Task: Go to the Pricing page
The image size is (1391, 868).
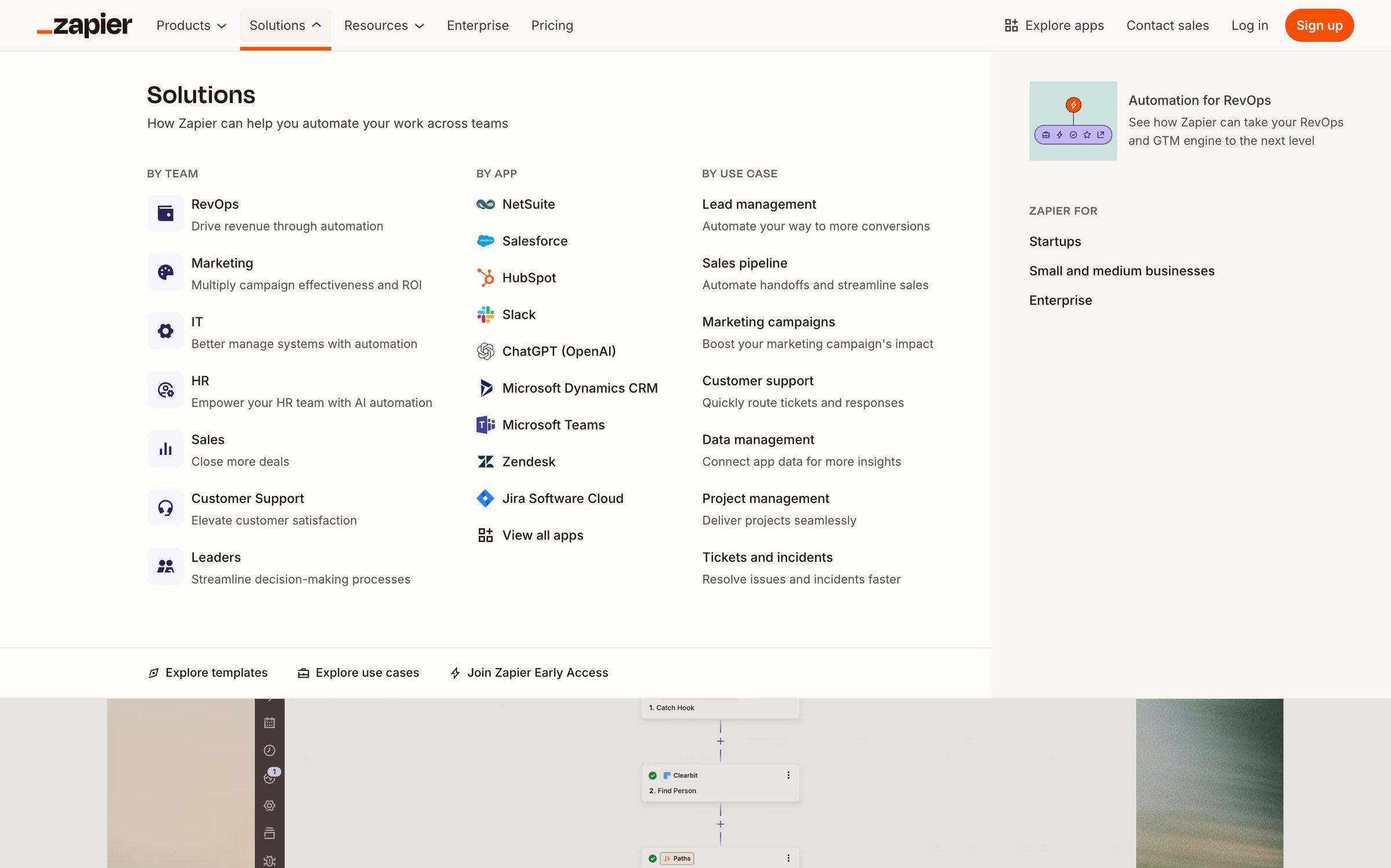Action: [x=552, y=25]
